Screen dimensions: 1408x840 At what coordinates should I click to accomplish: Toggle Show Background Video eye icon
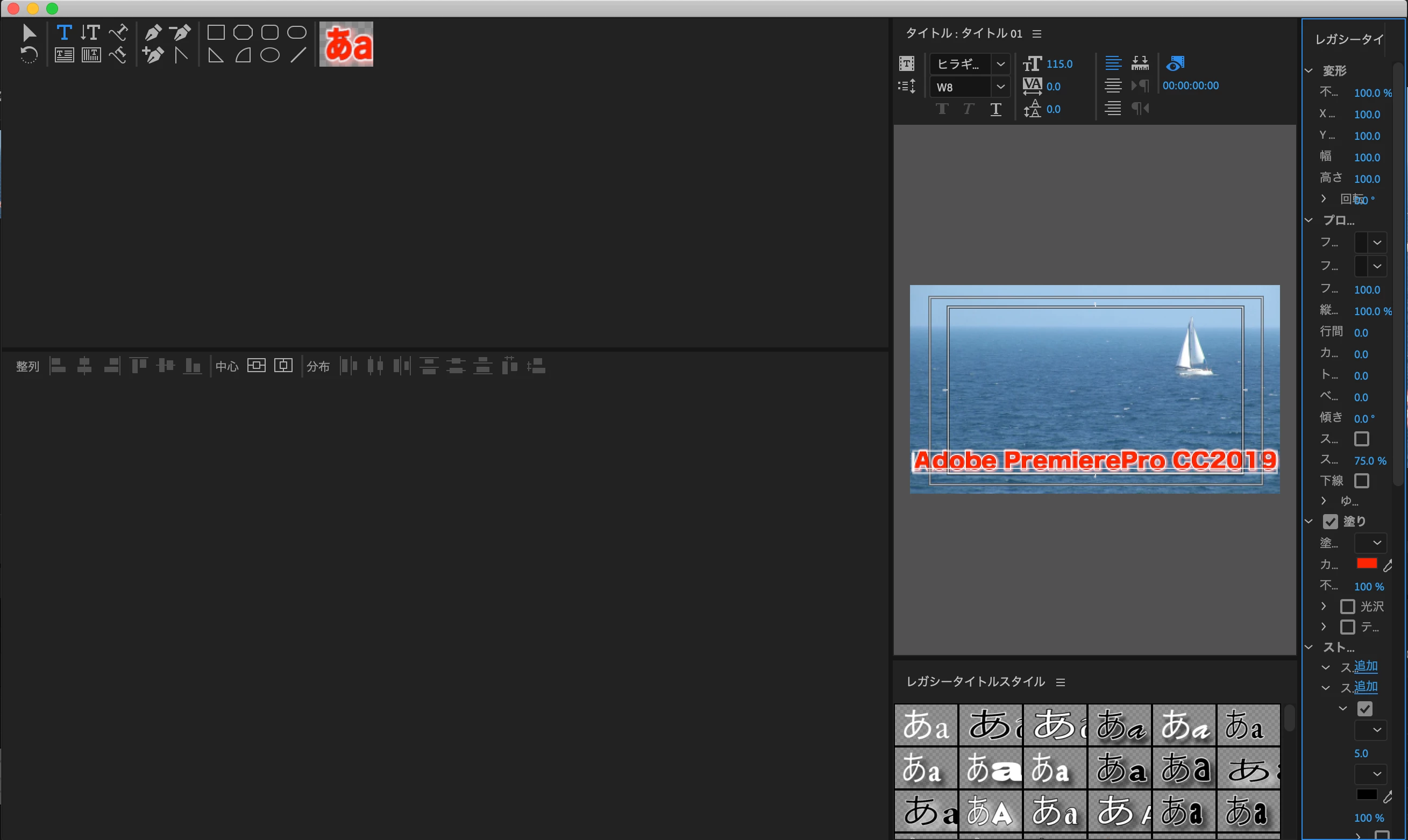(x=1176, y=63)
